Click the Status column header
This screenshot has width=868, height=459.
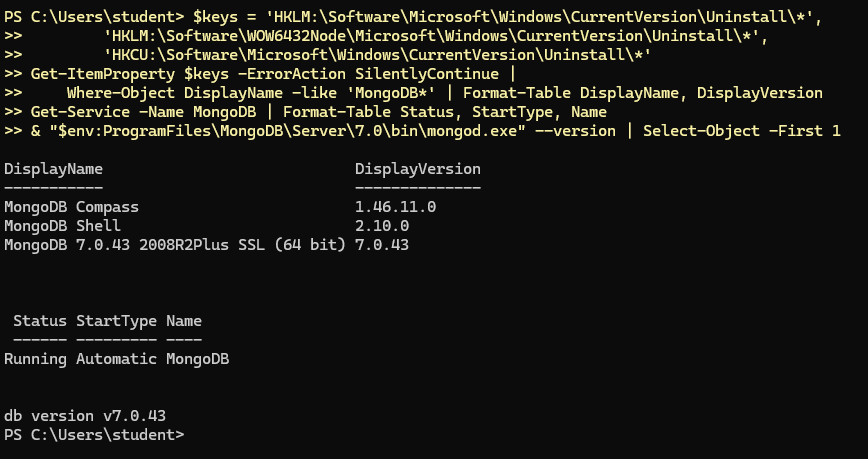pyautogui.click(x=40, y=321)
